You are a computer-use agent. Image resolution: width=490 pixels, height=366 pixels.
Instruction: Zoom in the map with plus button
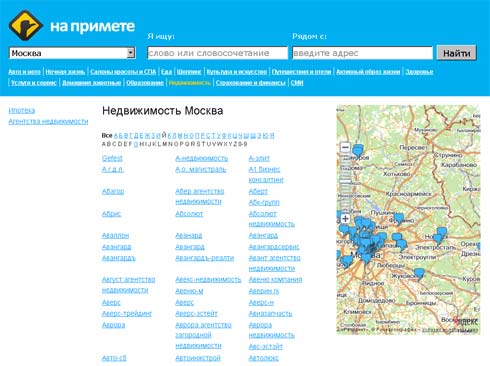(345, 219)
